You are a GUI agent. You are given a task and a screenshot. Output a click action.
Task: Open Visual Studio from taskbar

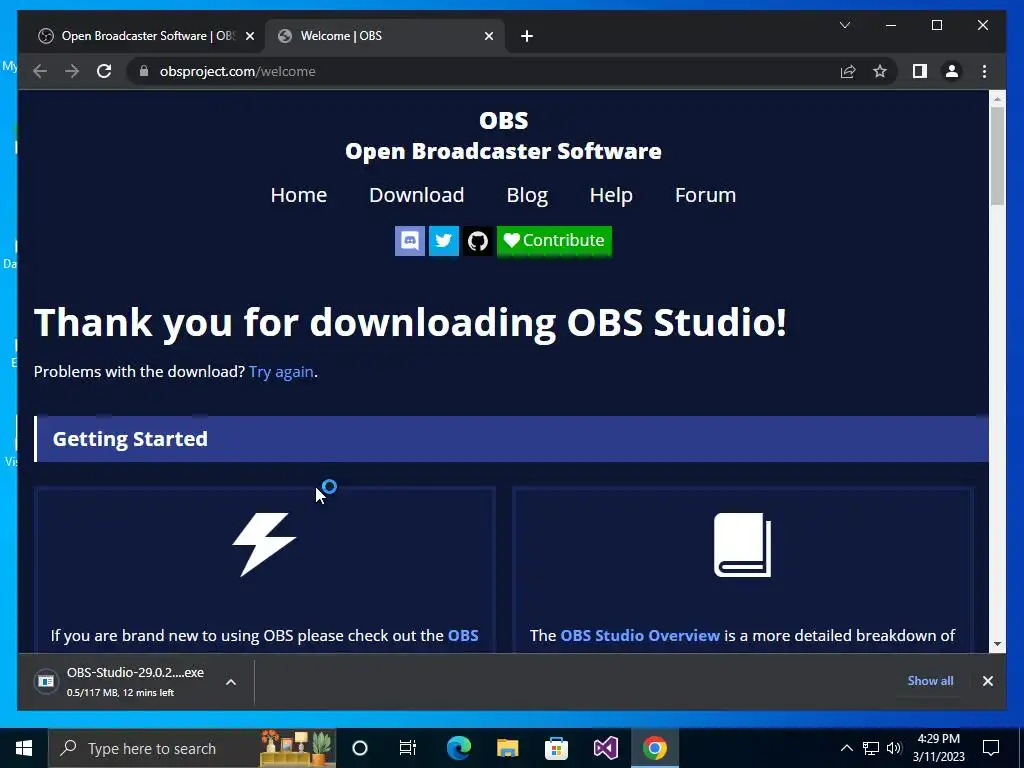tap(605, 748)
